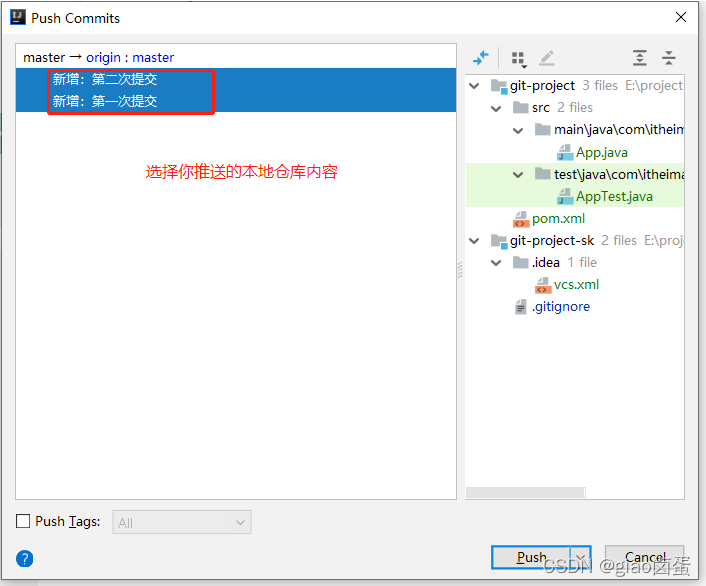Screen dimensions: 706x586
Task: Collapse the git-project tree node
Action: pyautogui.click(x=474, y=86)
